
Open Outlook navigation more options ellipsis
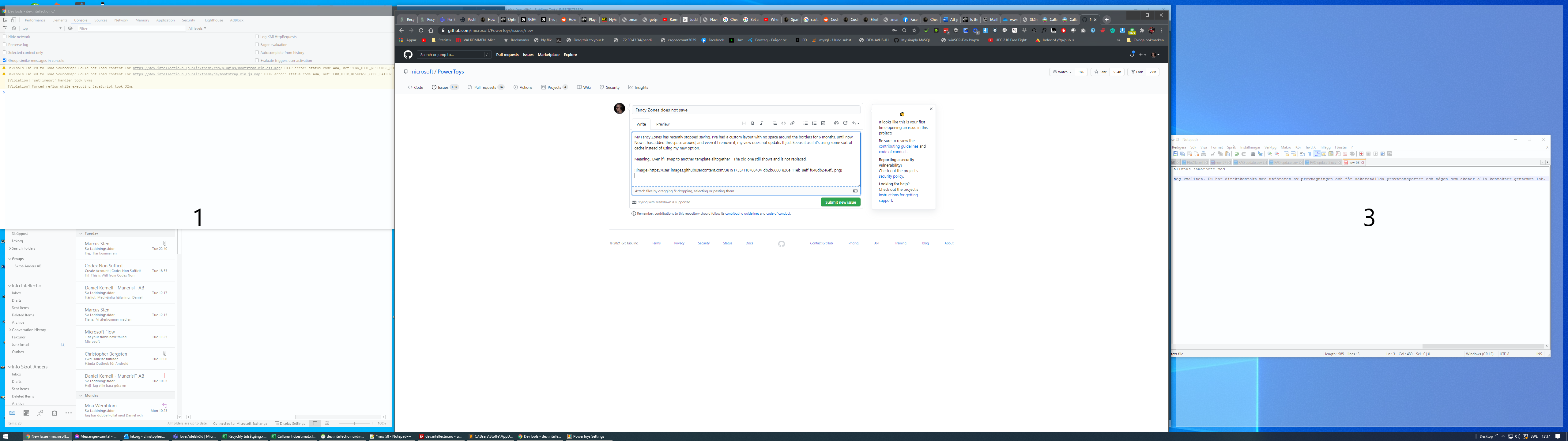coord(68,413)
